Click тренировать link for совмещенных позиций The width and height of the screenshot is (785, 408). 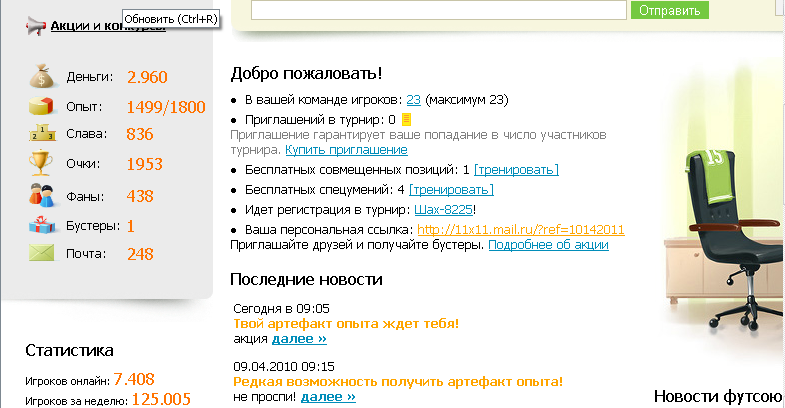pos(515,170)
